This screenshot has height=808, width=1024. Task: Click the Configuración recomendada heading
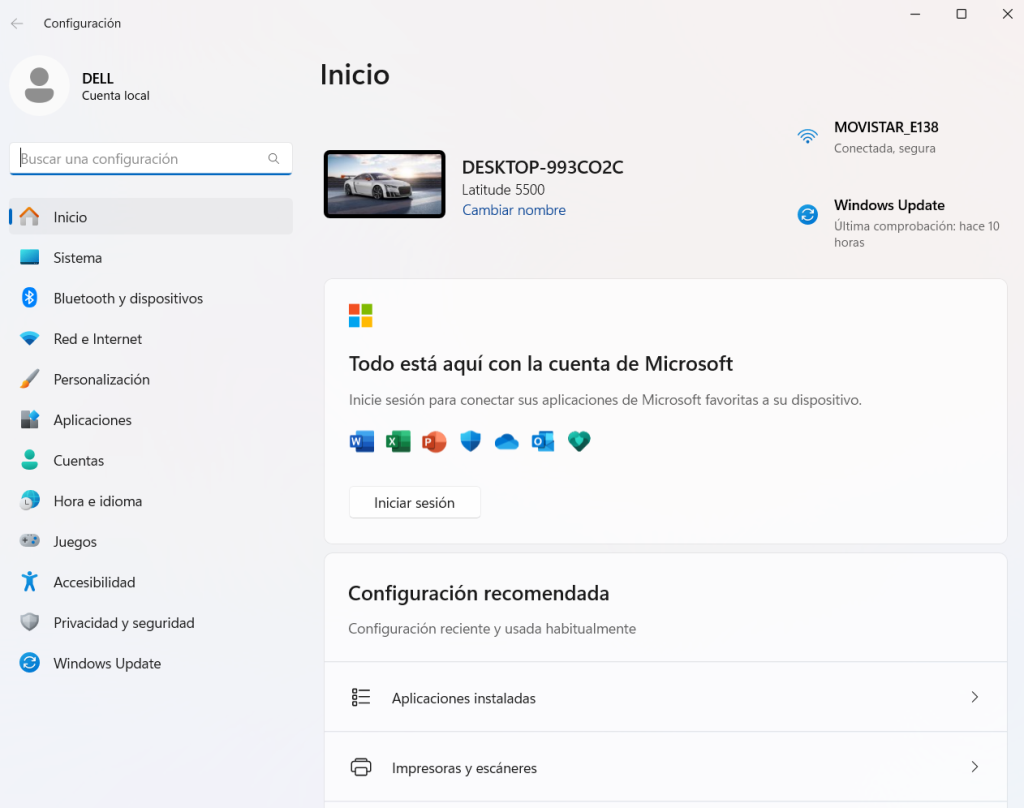[x=479, y=593]
